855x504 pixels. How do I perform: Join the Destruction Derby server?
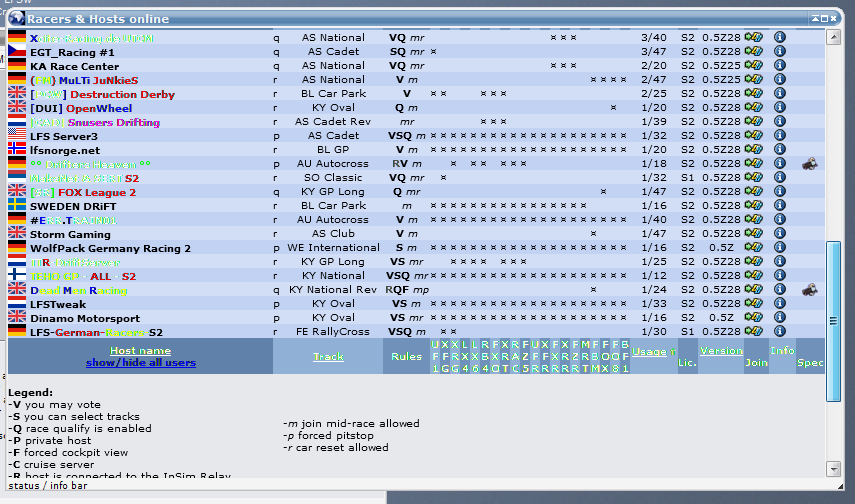click(x=754, y=93)
